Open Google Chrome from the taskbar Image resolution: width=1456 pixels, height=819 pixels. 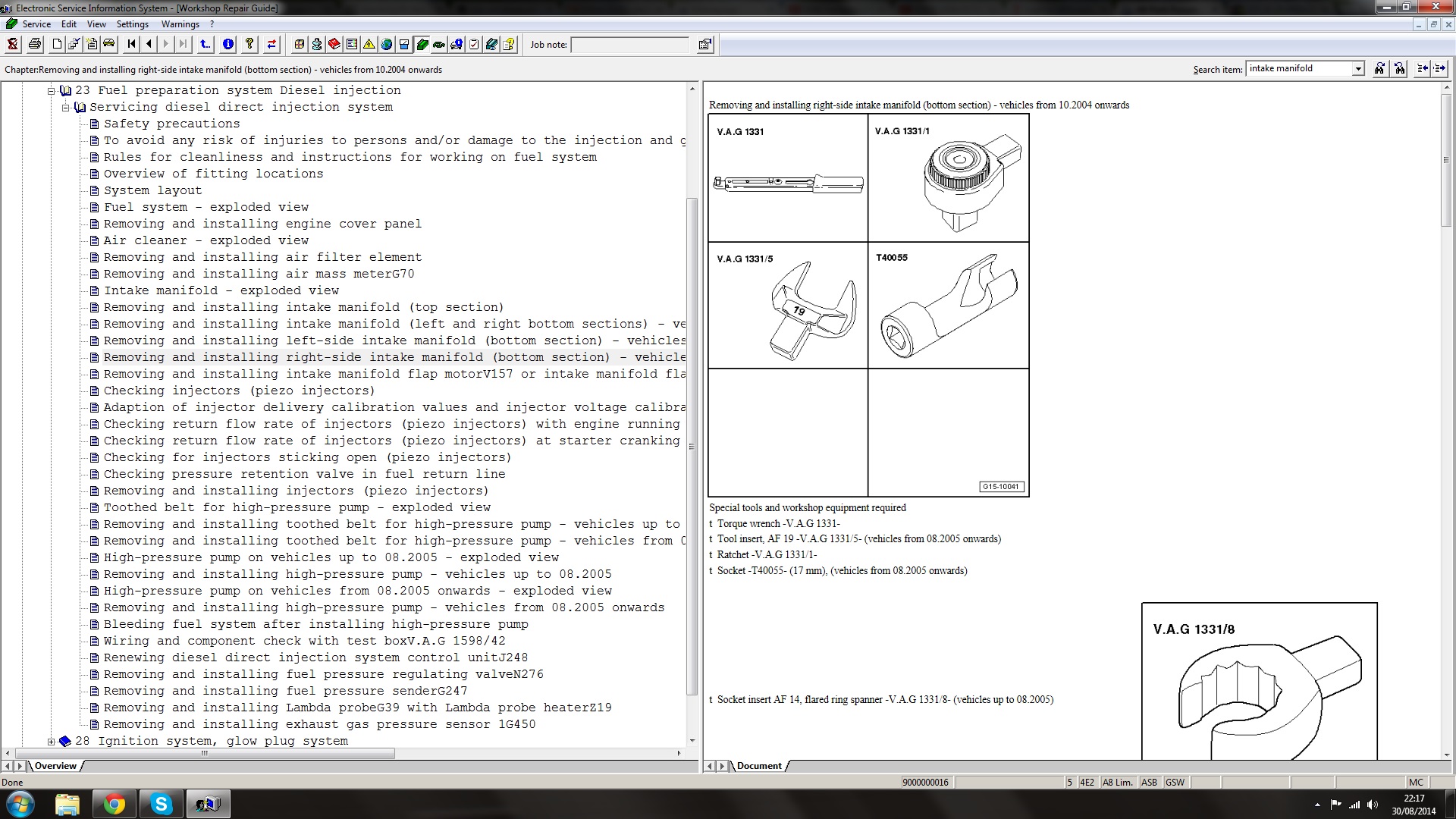point(115,804)
